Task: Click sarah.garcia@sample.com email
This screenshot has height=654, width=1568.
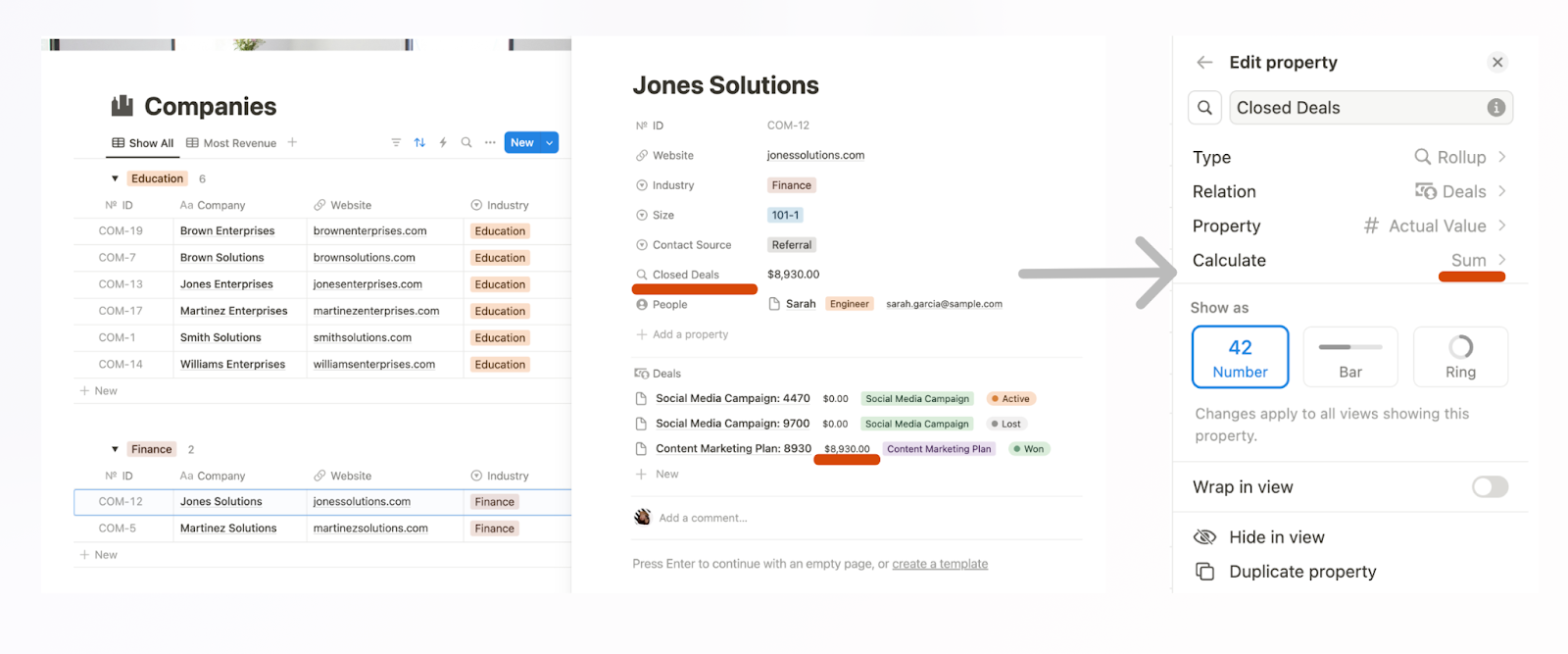Action: pyautogui.click(x=944, y=304)
